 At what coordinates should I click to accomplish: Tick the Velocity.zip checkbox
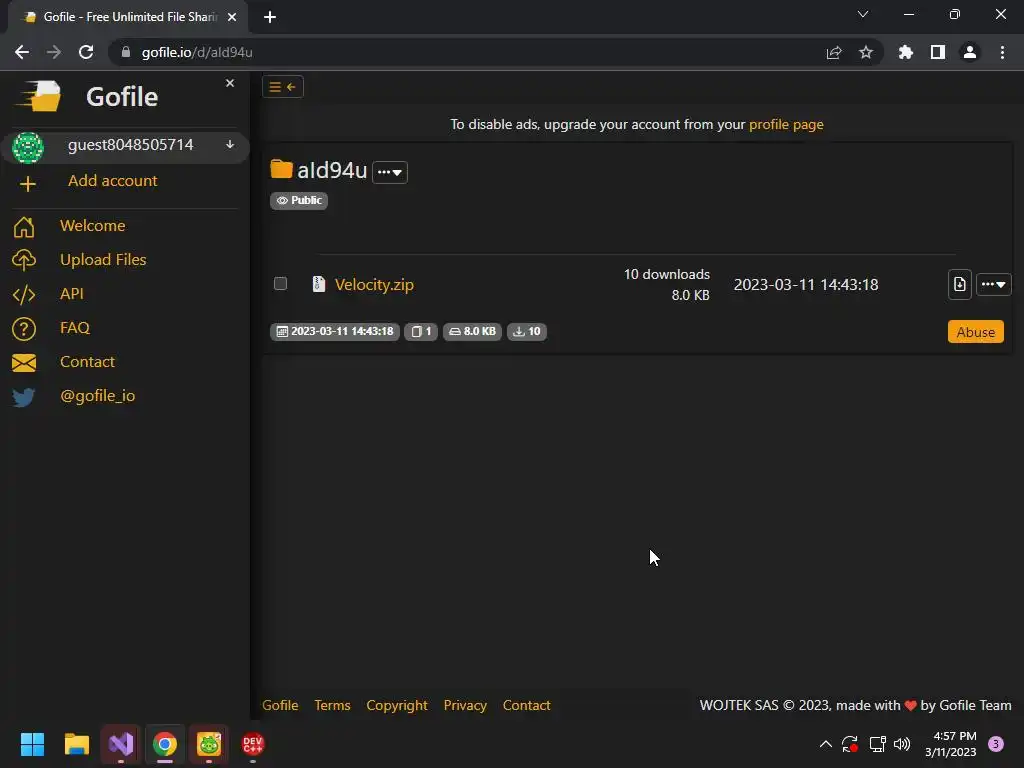(280, 283)
